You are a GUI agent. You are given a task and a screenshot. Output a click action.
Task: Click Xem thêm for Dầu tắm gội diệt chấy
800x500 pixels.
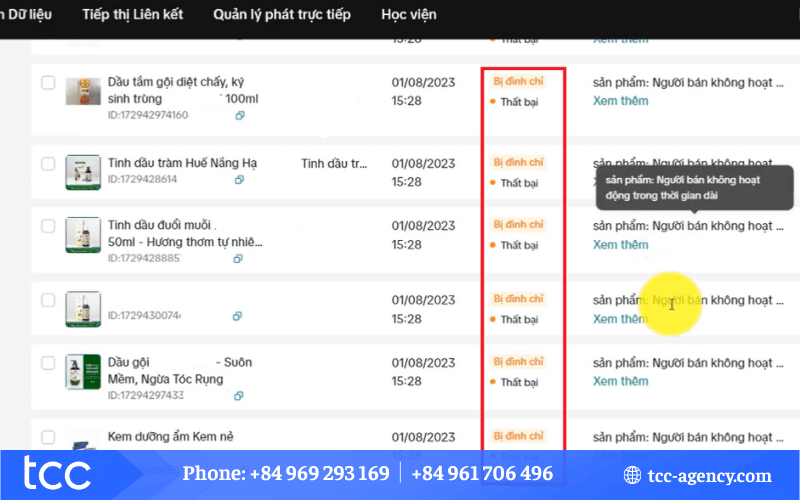[x=620, y=101]
